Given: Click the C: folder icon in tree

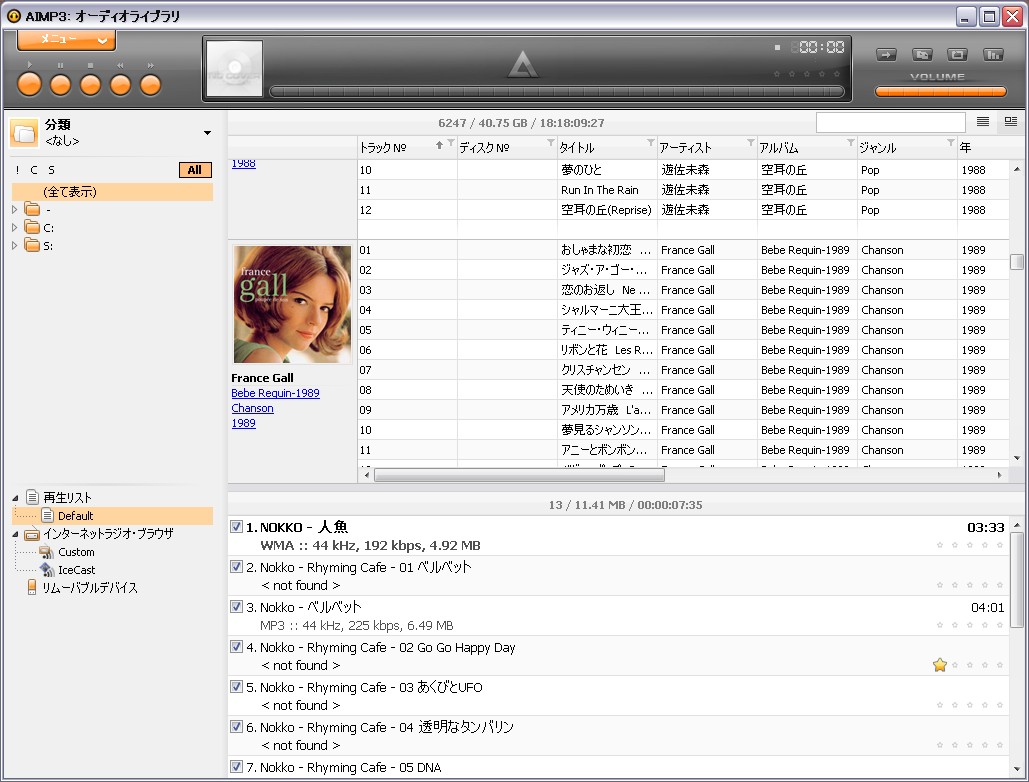Looking at the screenshot, I should pyautogui.click(x=32, y=227).
